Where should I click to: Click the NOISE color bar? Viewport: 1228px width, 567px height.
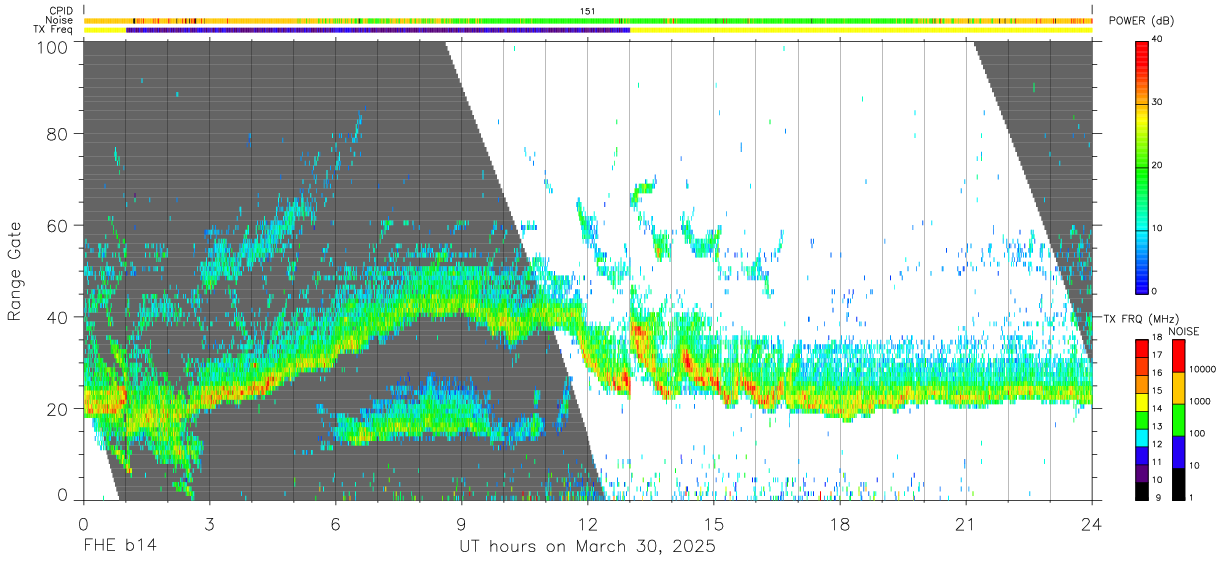point(1178,419)
